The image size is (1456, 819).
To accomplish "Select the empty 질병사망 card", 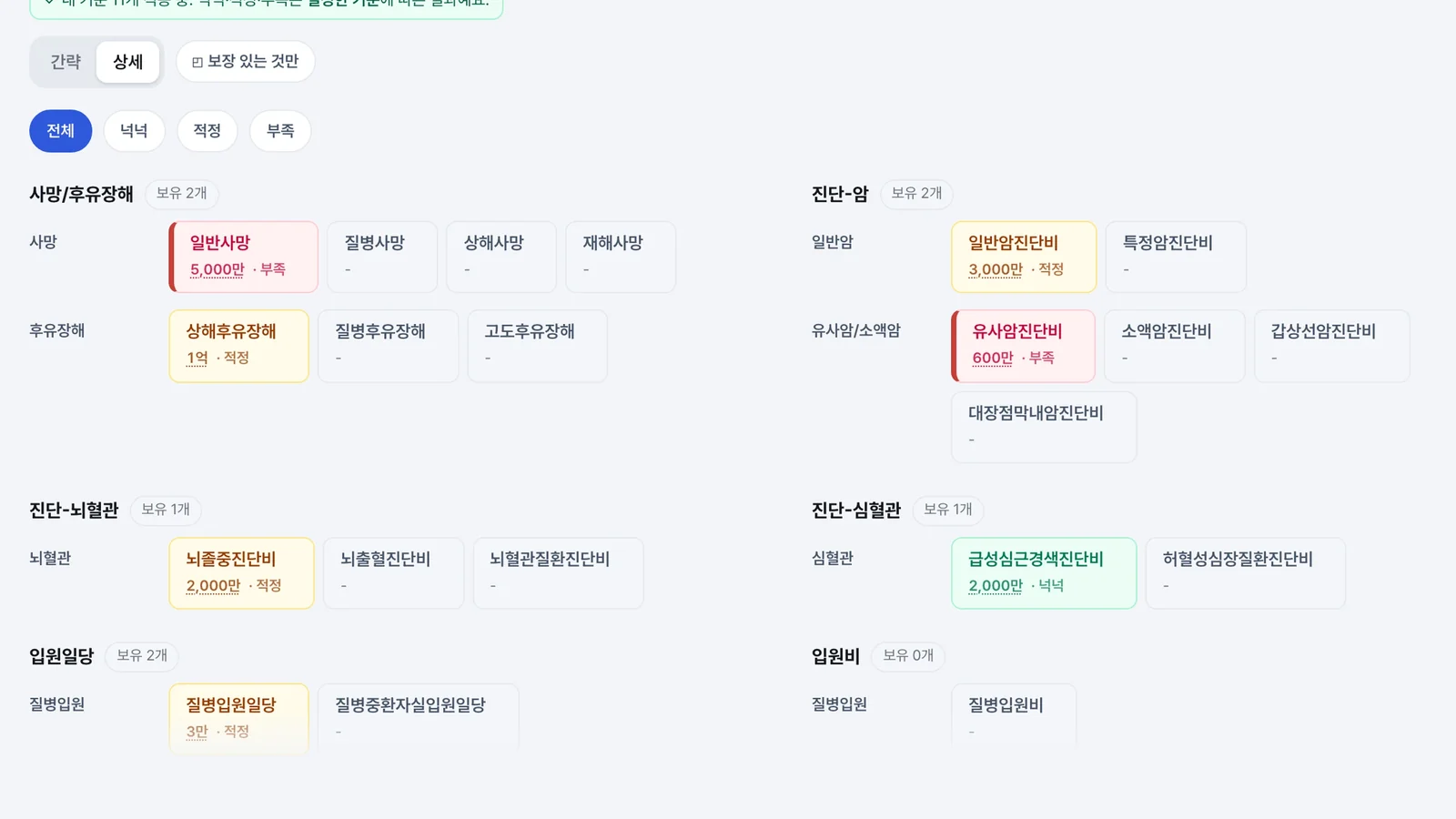I will [382, 257].
